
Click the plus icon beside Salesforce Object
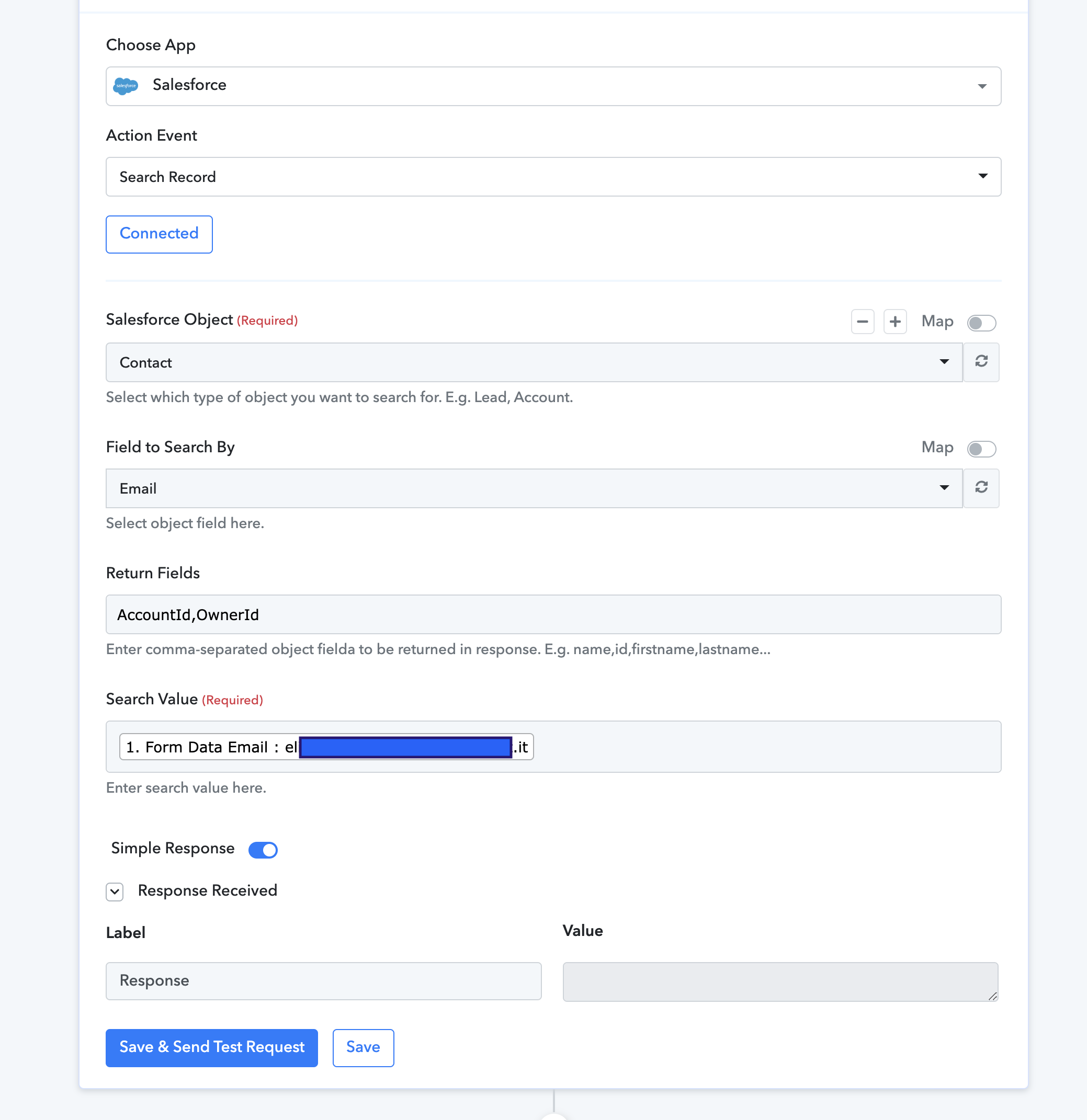tap(895, 322)
